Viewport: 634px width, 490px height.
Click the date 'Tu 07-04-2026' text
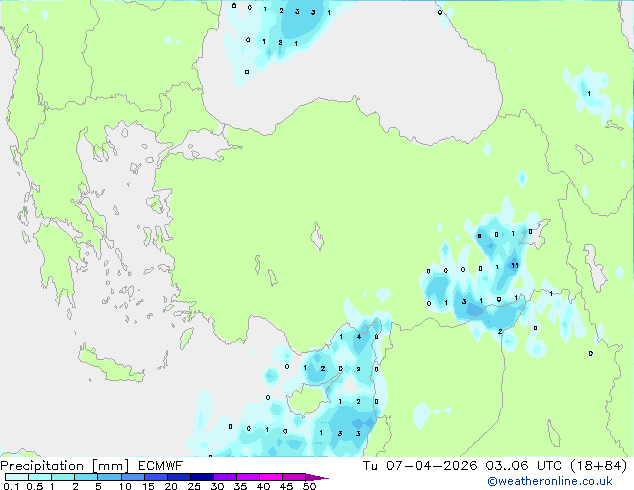click(420, 466)
